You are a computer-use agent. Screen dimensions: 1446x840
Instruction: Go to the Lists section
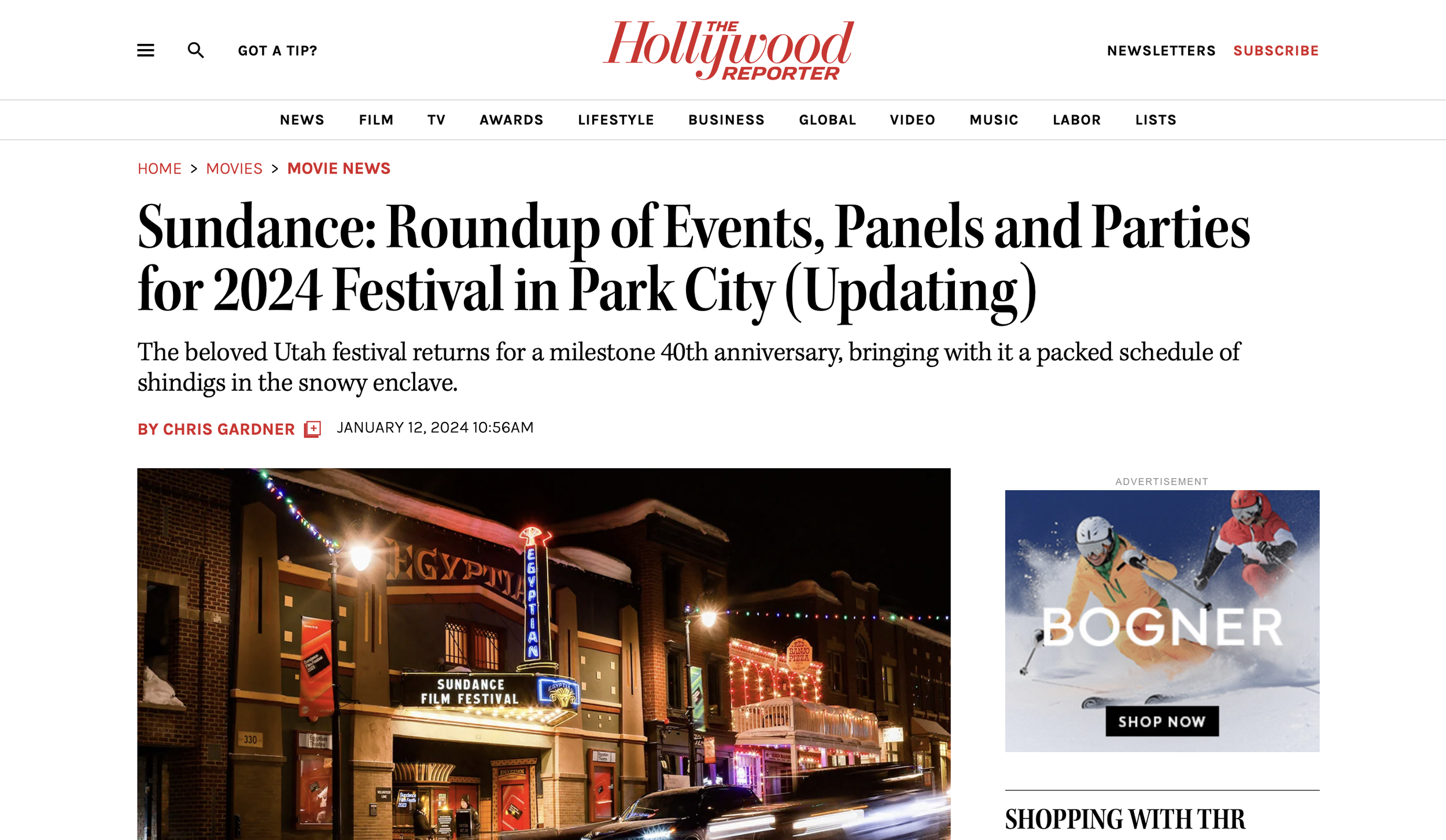pyautogui.click(x=1156, y=120)
